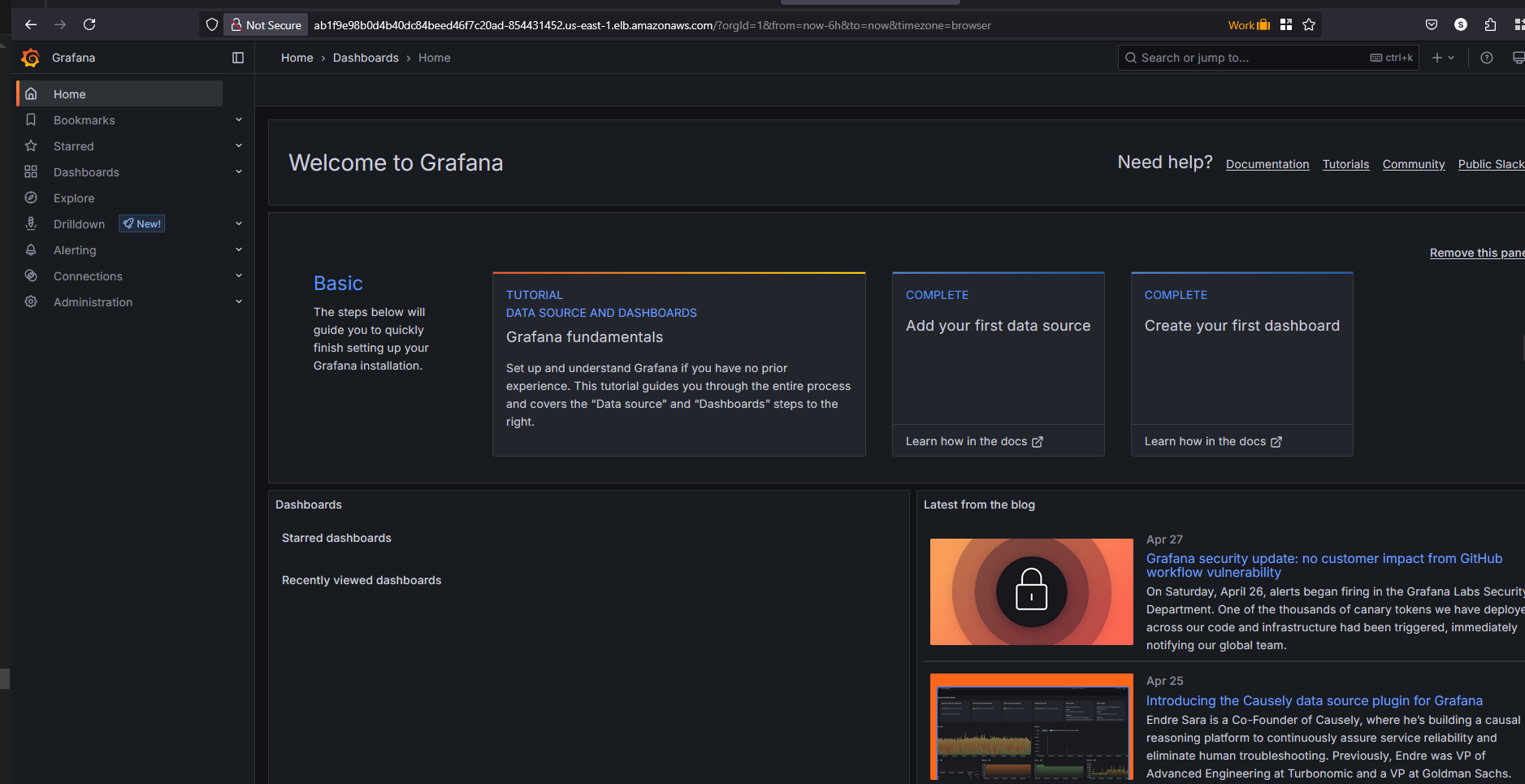This screenshot has height=784, width=1525.
Task: Click the browser URL address field
Action: click(x=652, y=25)
